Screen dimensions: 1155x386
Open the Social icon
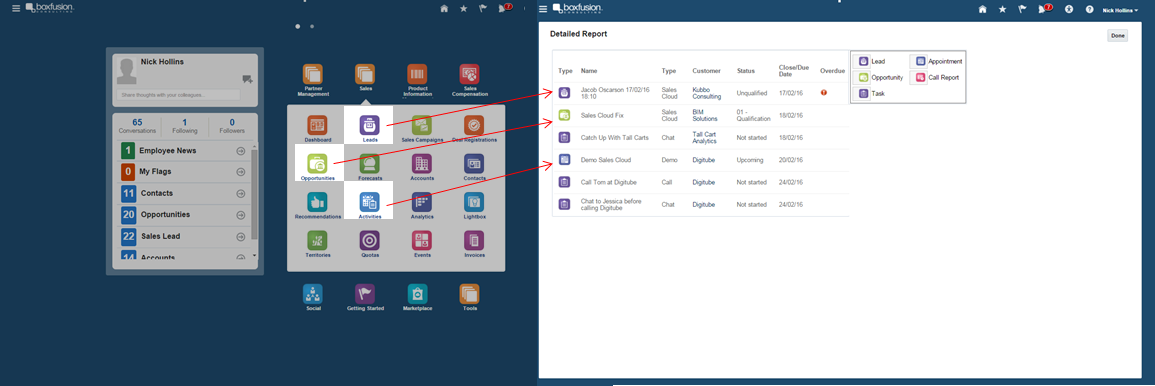(313, 294)
